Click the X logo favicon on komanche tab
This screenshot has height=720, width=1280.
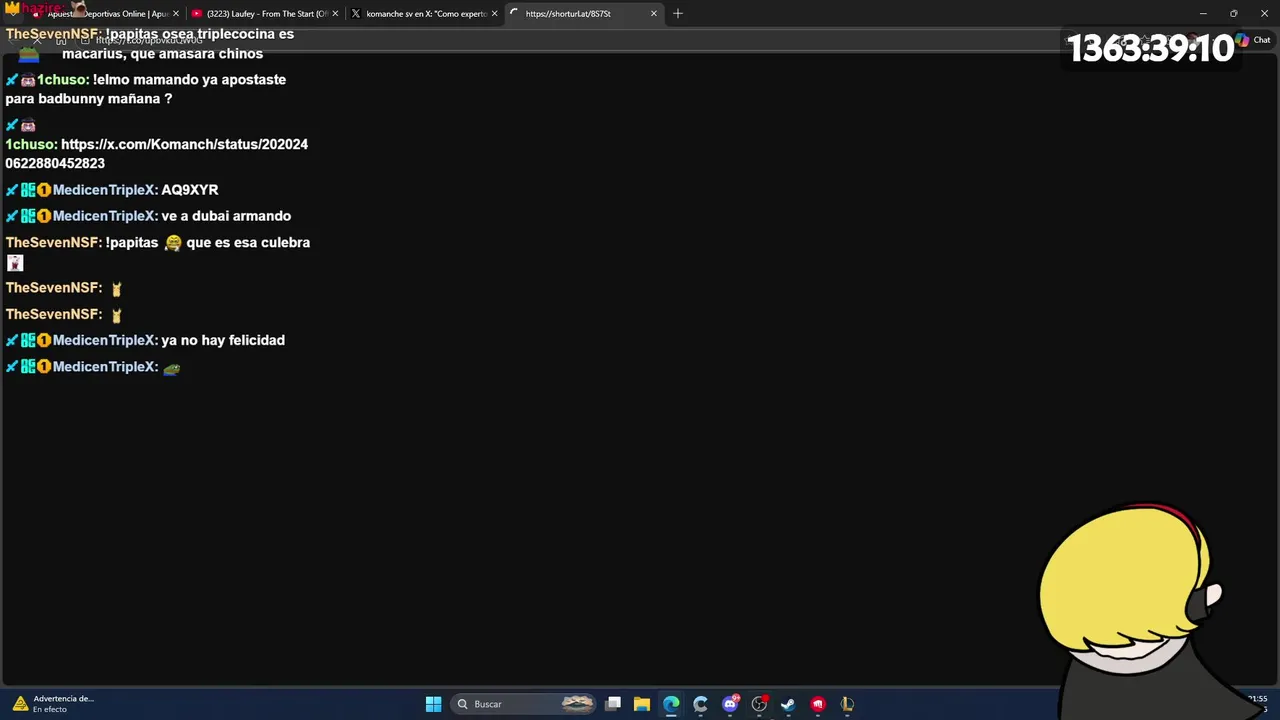tap(356, 14)
